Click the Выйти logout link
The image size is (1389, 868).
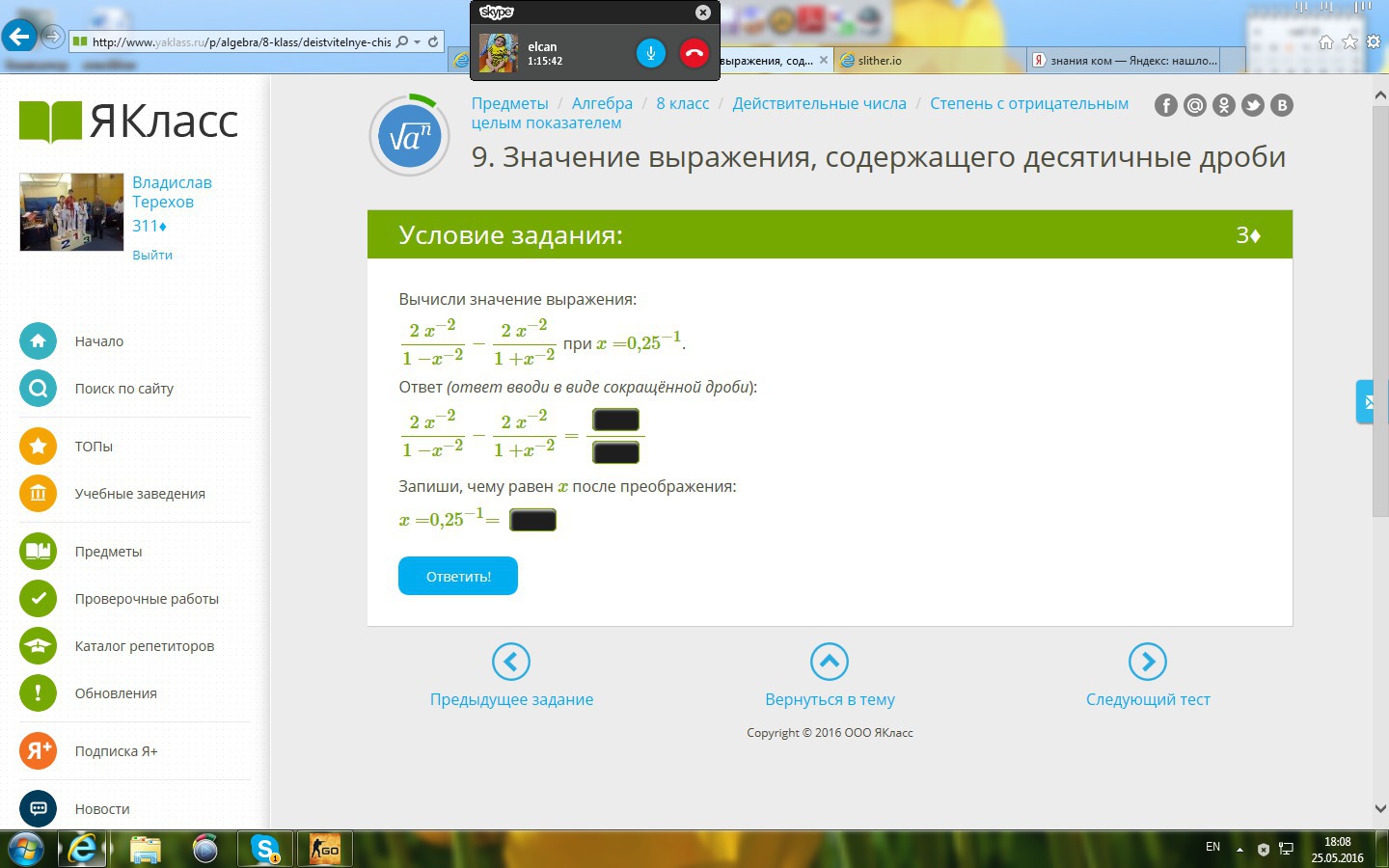point(152,255)
